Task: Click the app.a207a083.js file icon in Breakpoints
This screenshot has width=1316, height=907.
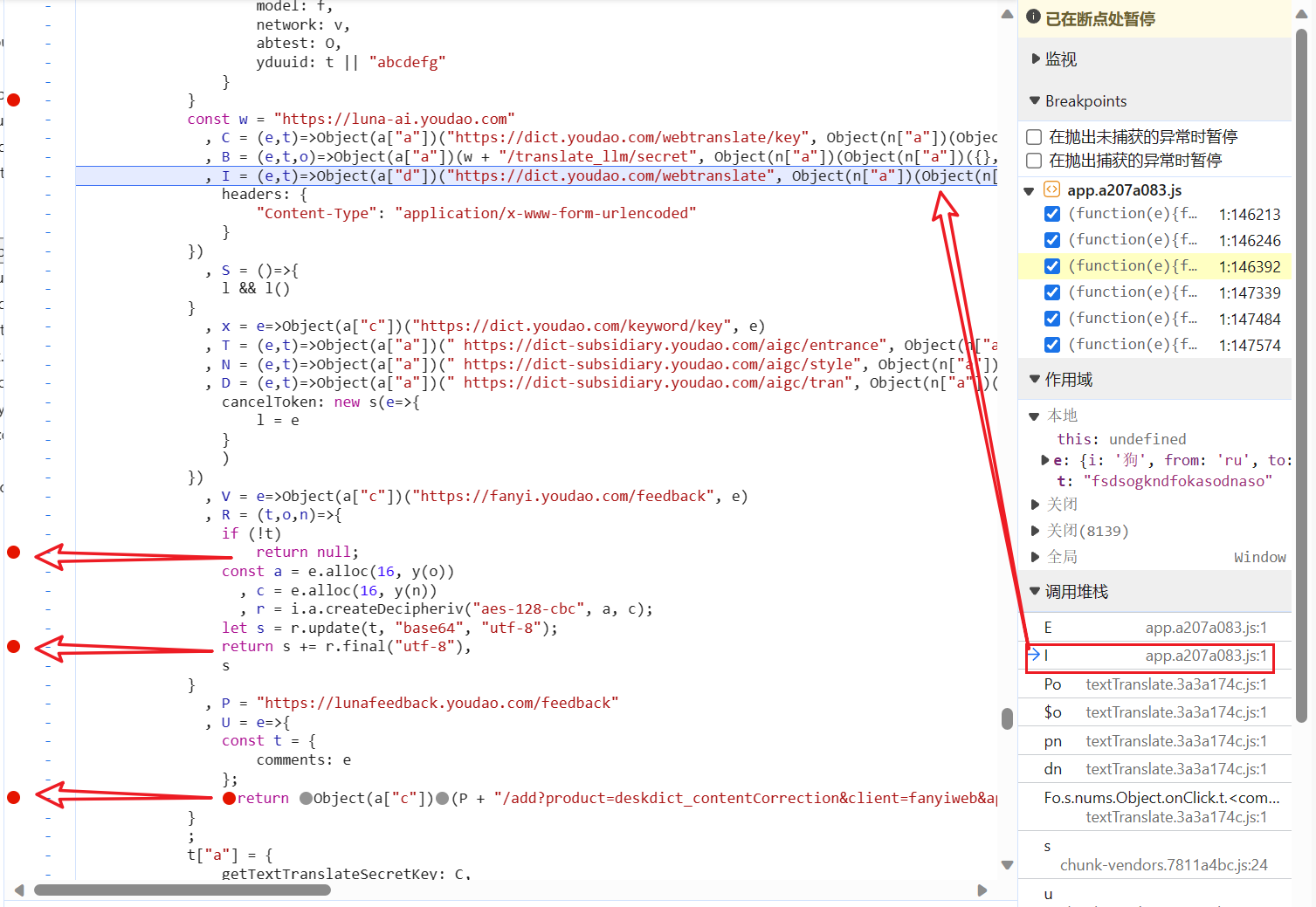Action: click(1051, 189)
